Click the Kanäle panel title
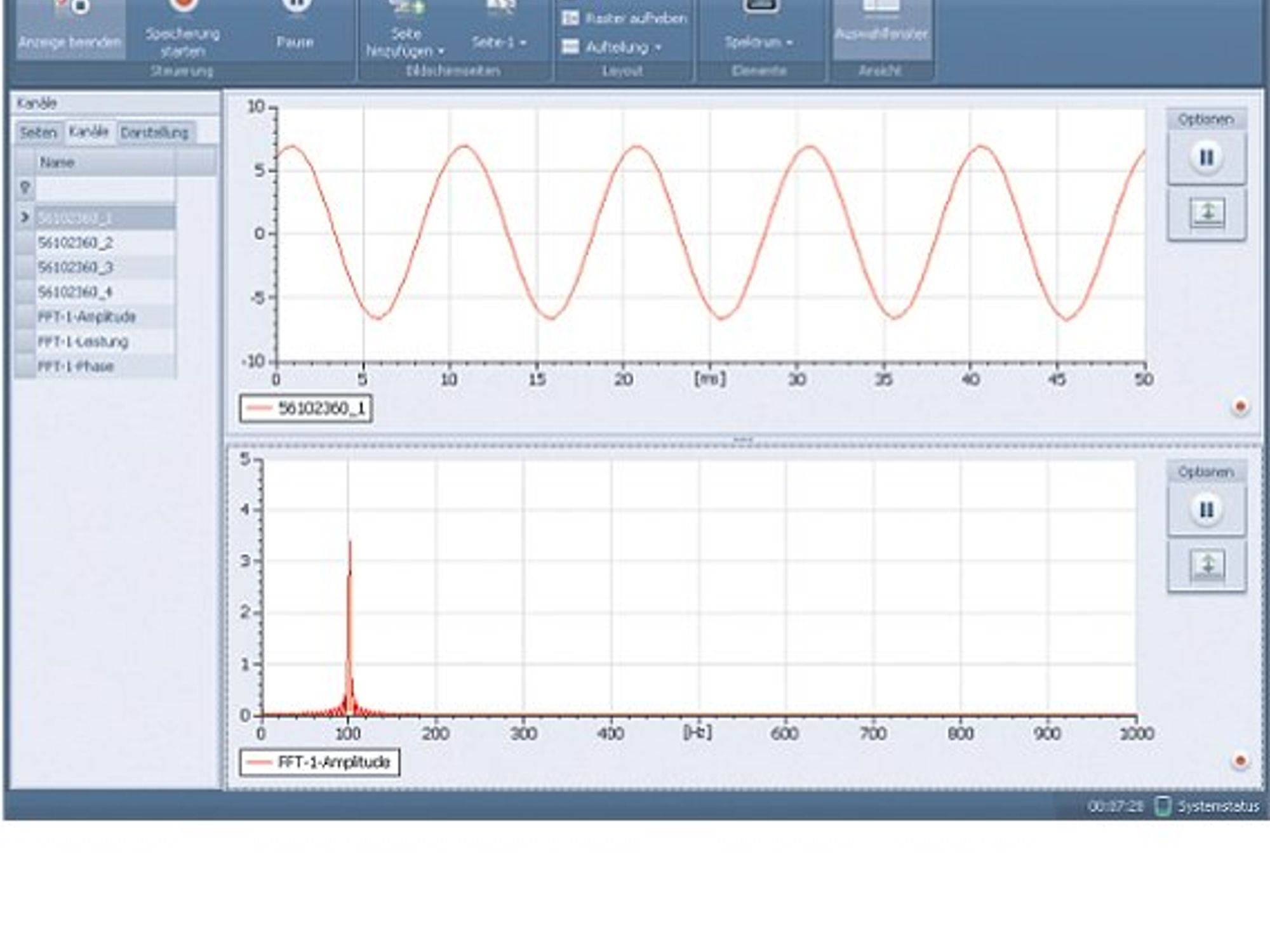 coord(37,103)
